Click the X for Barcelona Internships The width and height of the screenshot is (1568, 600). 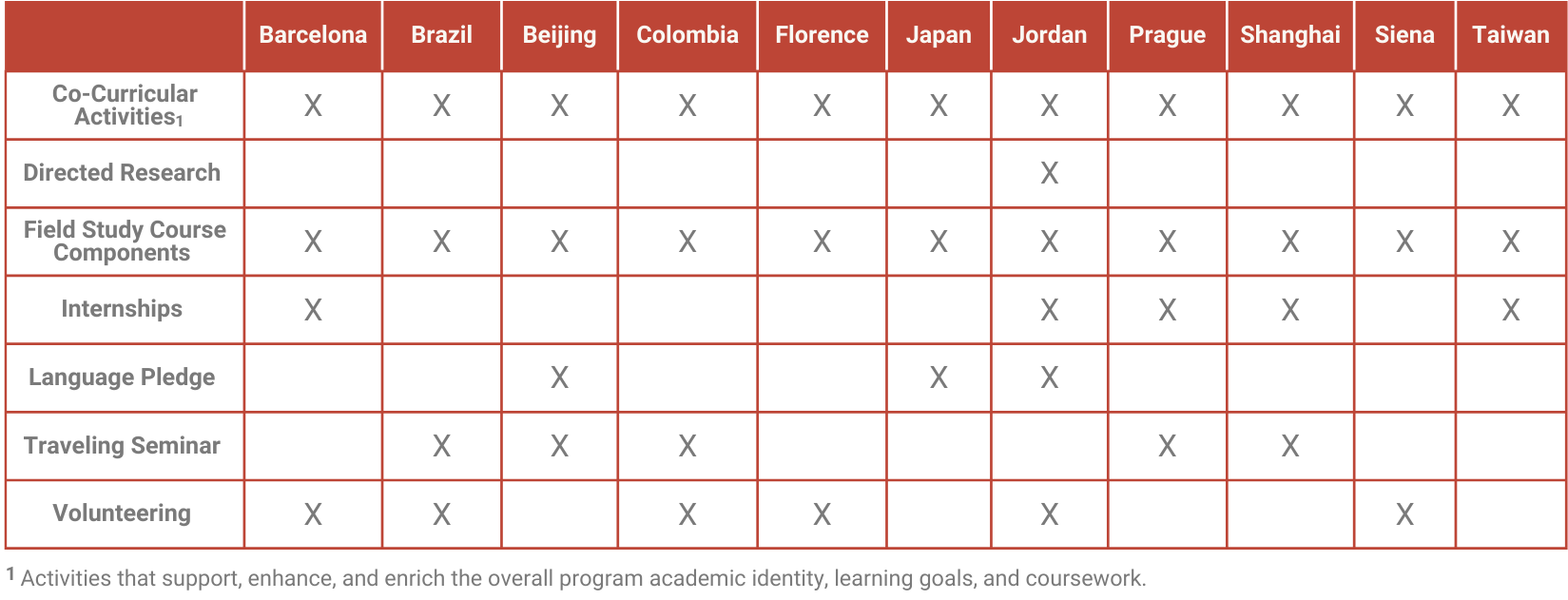313,310
